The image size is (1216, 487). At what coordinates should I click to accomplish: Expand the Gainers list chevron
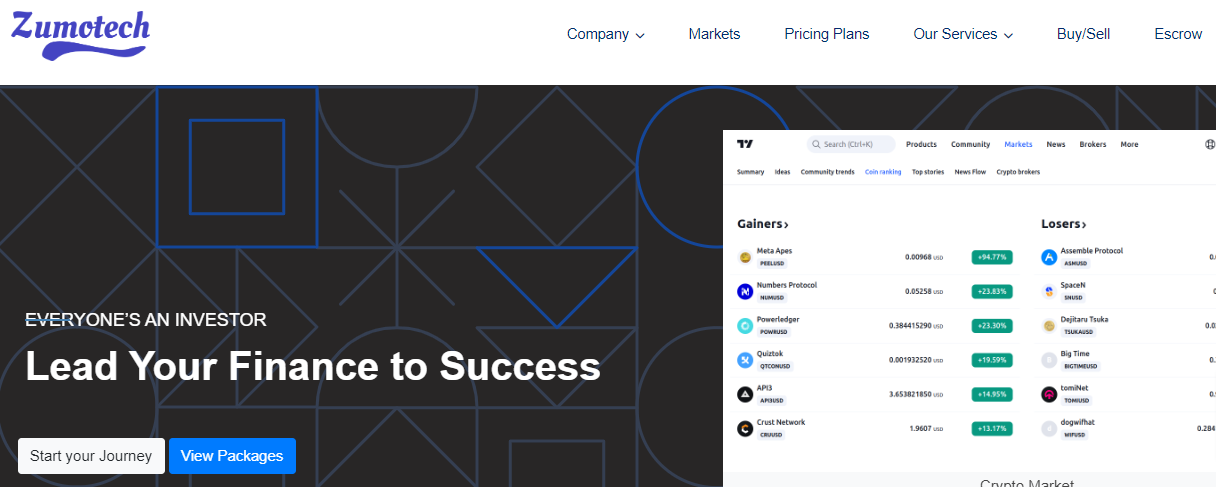[787, 225]
